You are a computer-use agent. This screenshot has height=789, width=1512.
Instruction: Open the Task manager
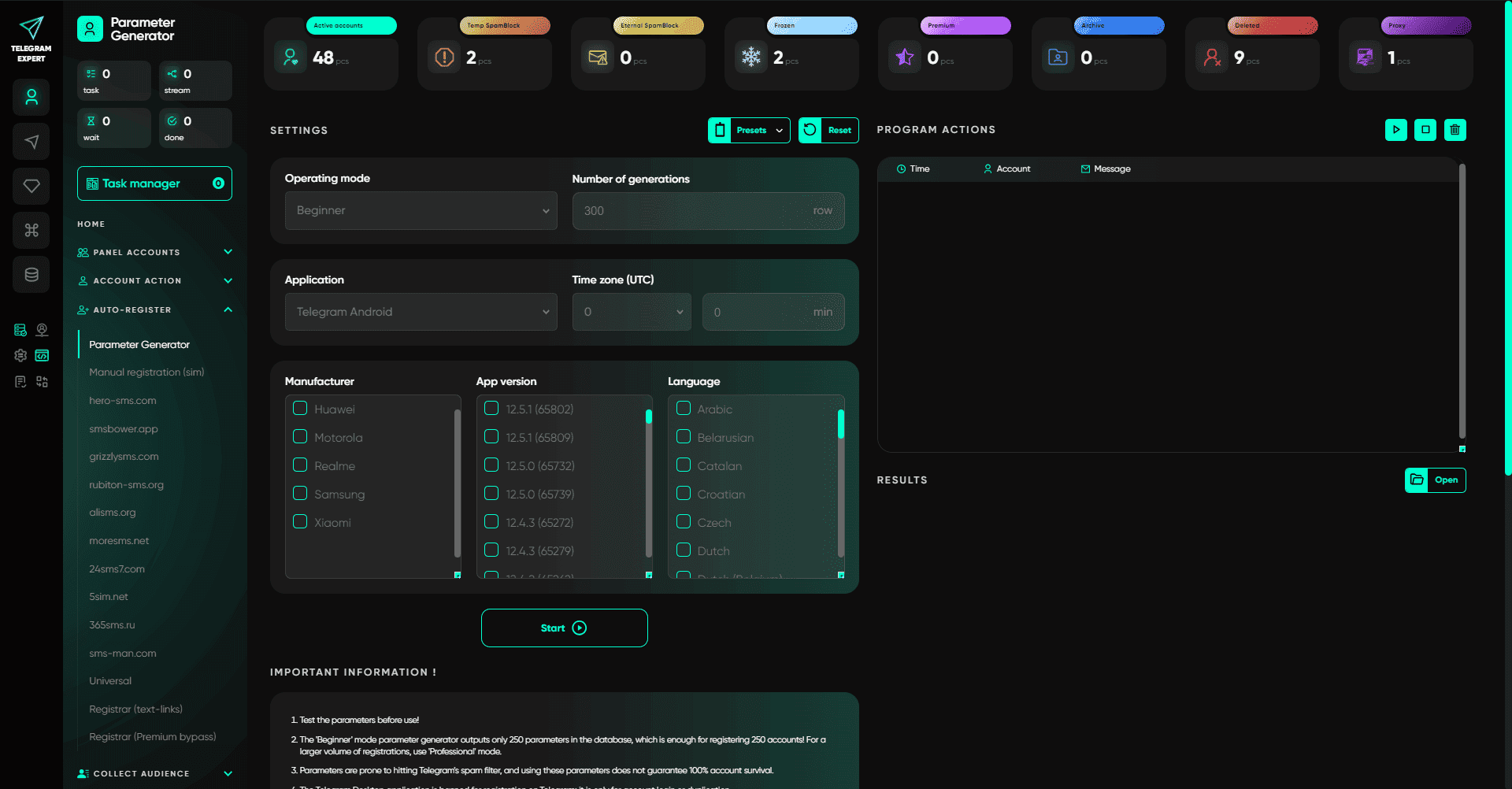tap(154, 183)
